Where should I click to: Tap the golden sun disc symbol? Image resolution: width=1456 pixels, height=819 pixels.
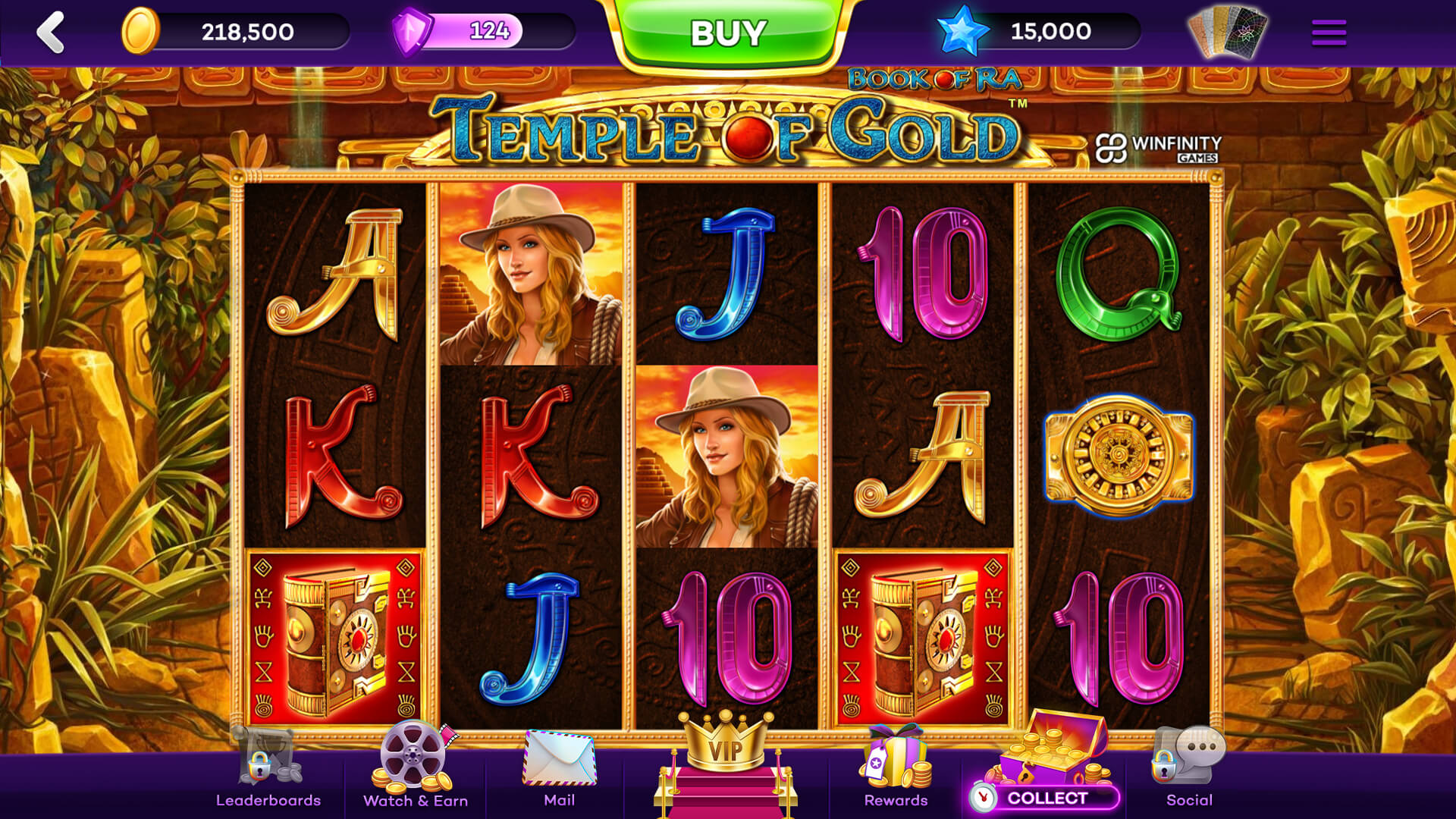(x=1119, y=455)
